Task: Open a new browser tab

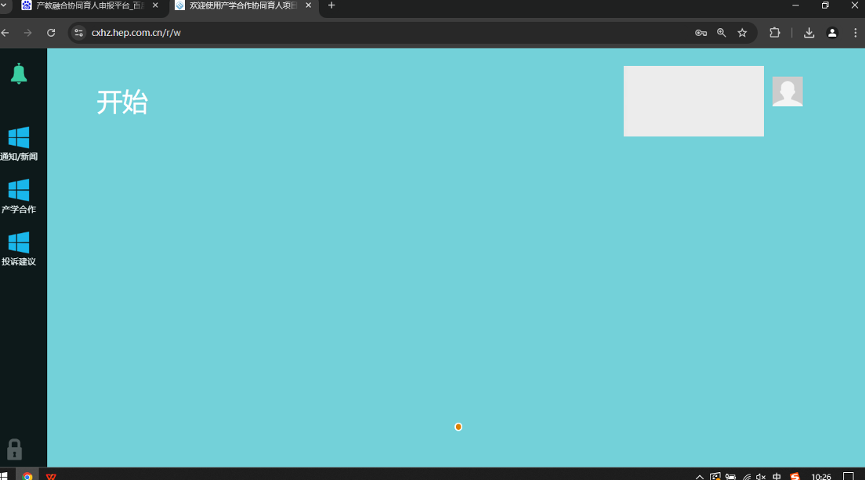Action: 332,6
